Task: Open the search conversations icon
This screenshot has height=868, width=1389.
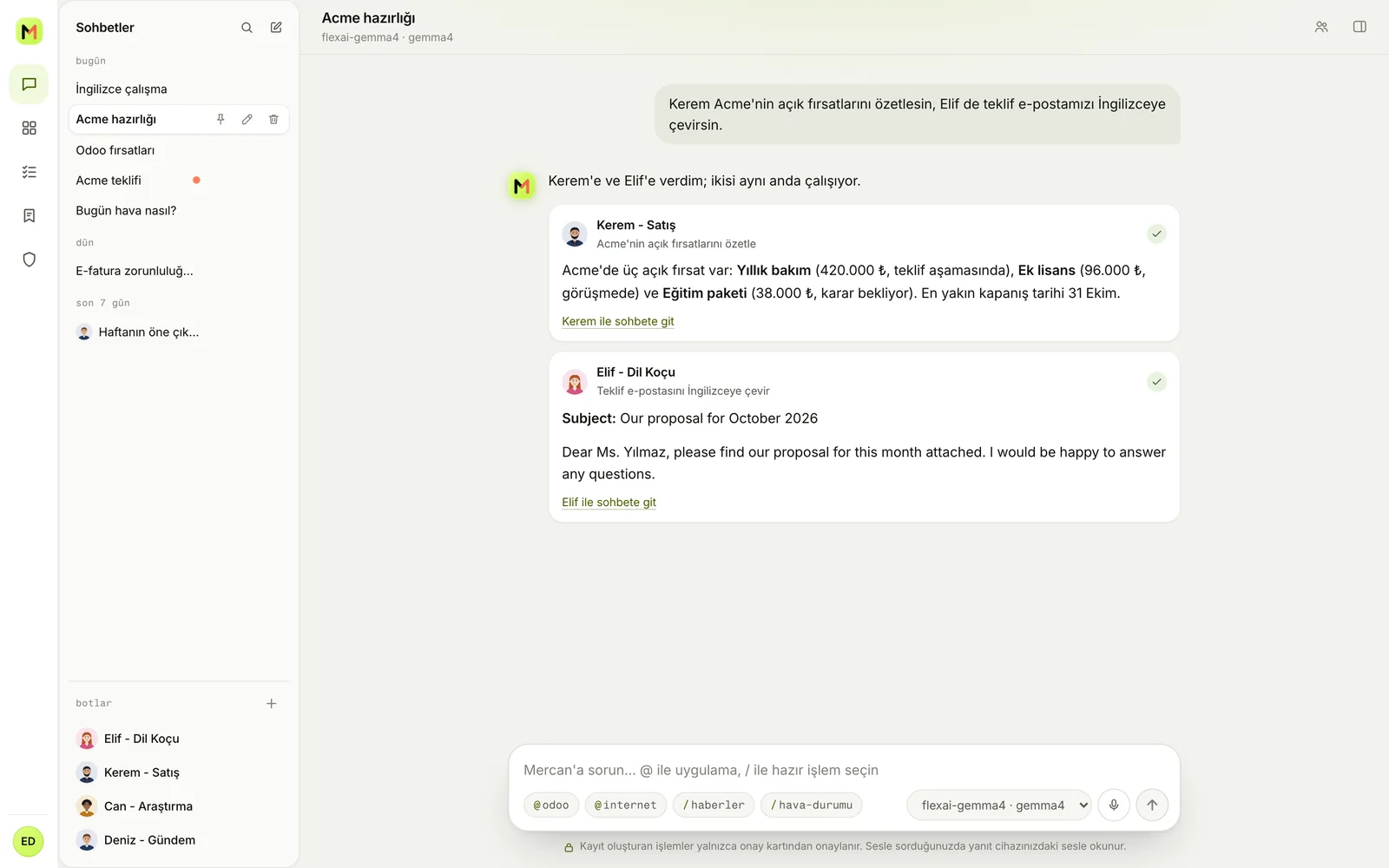Action: point(247,28)
